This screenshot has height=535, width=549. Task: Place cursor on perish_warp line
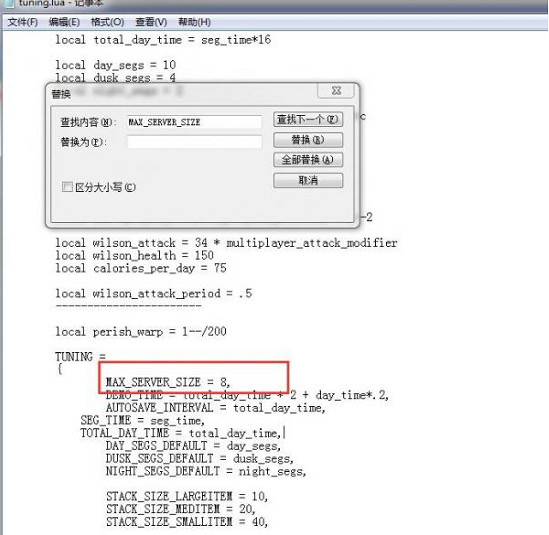141,331
